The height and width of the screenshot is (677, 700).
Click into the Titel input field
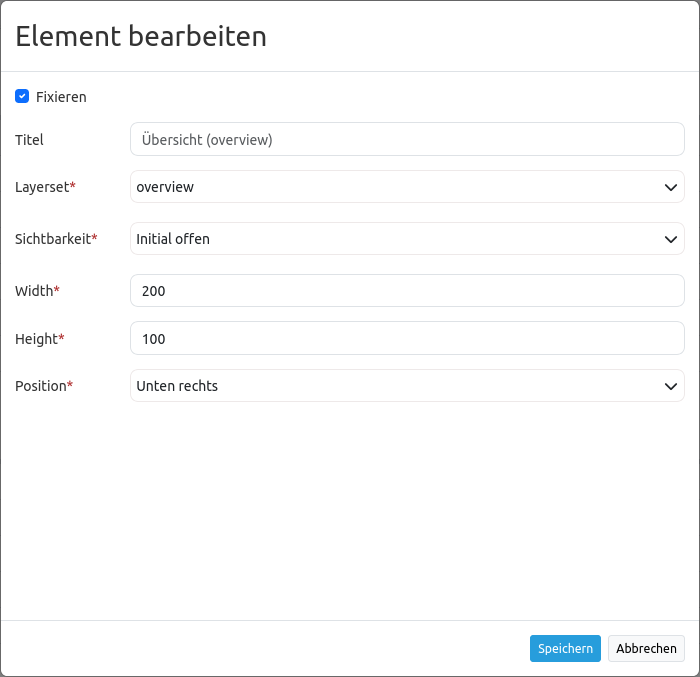click(407, 139)
